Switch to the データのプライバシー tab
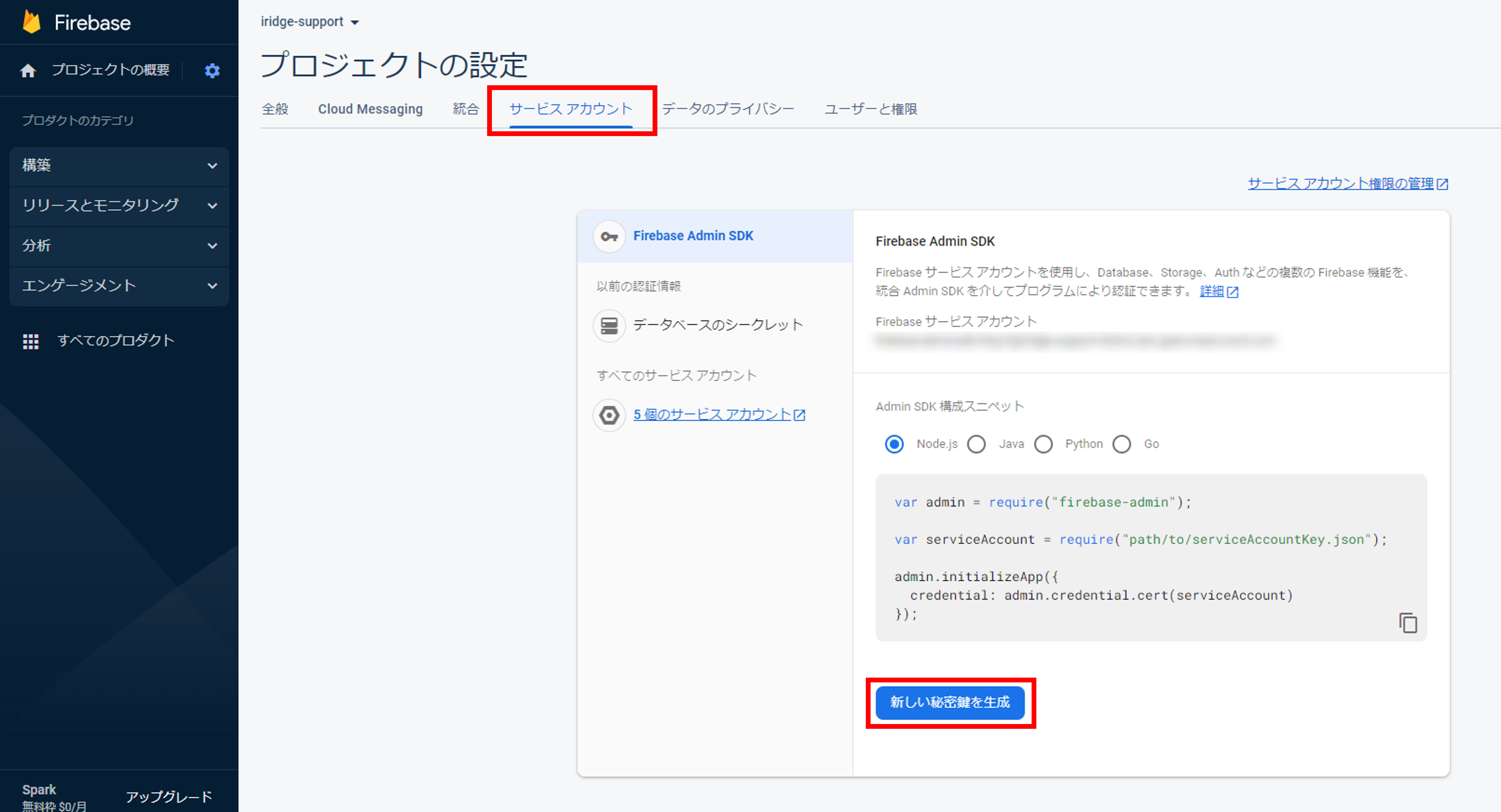 point(728,109)
